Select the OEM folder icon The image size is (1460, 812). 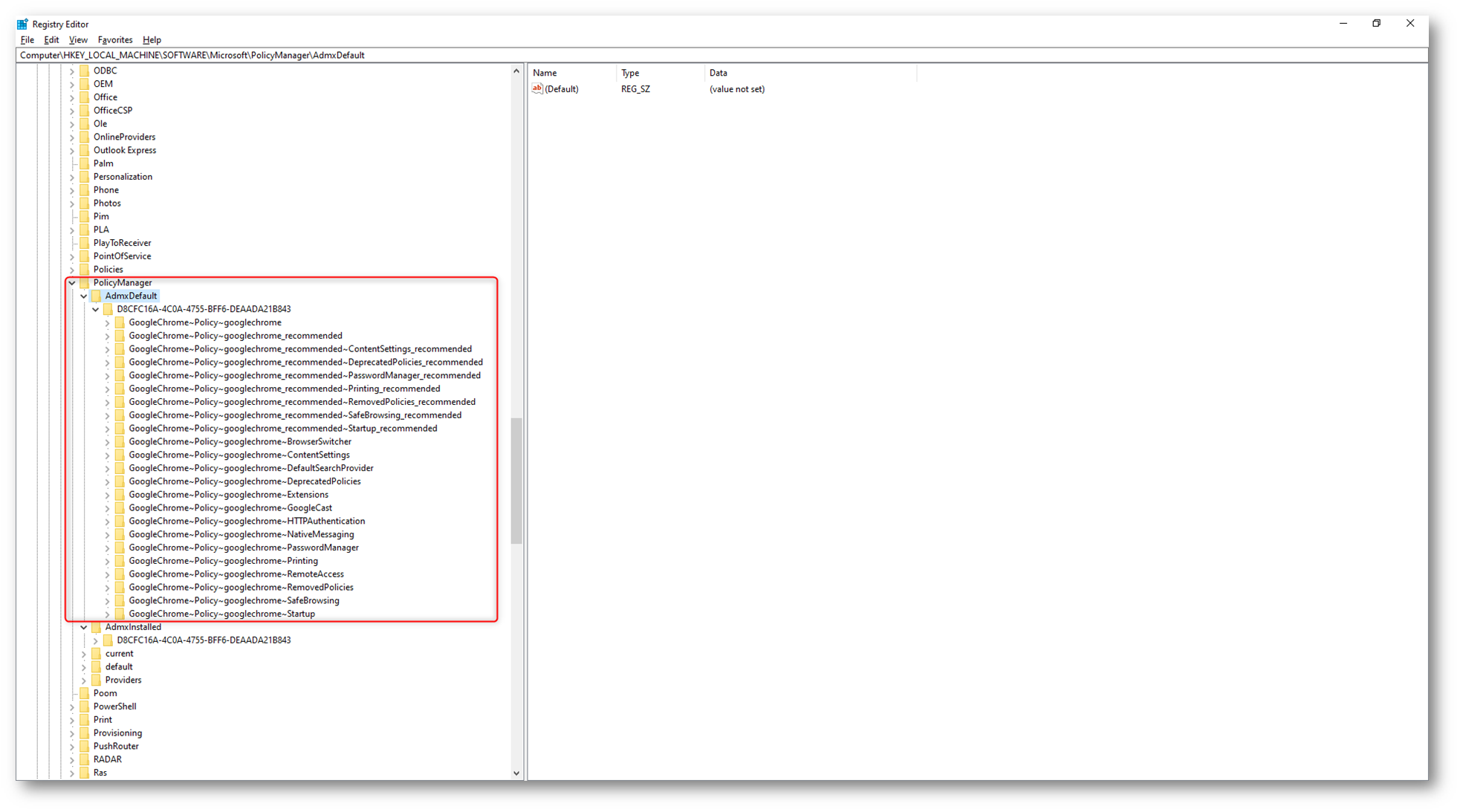pos(85,84)
